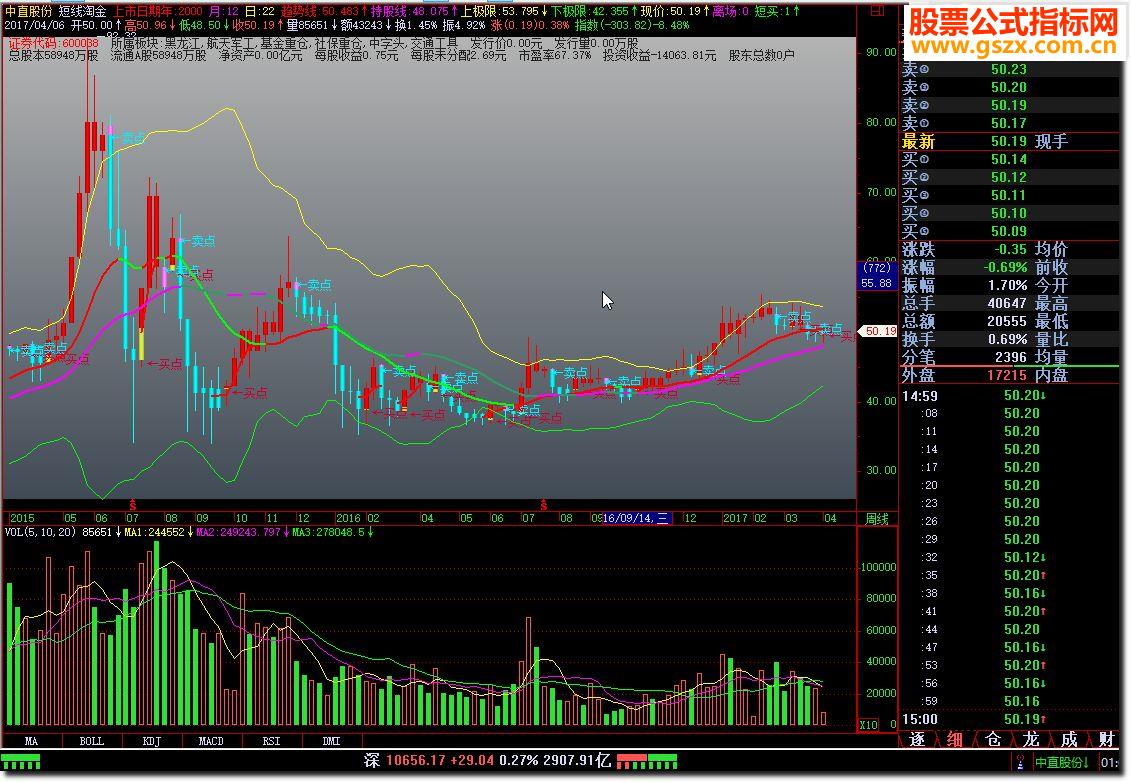Viewport: 1131px width, 782px height.
Task: Click the 证券代码:600038 stock code text
Action: click(53, 44)
